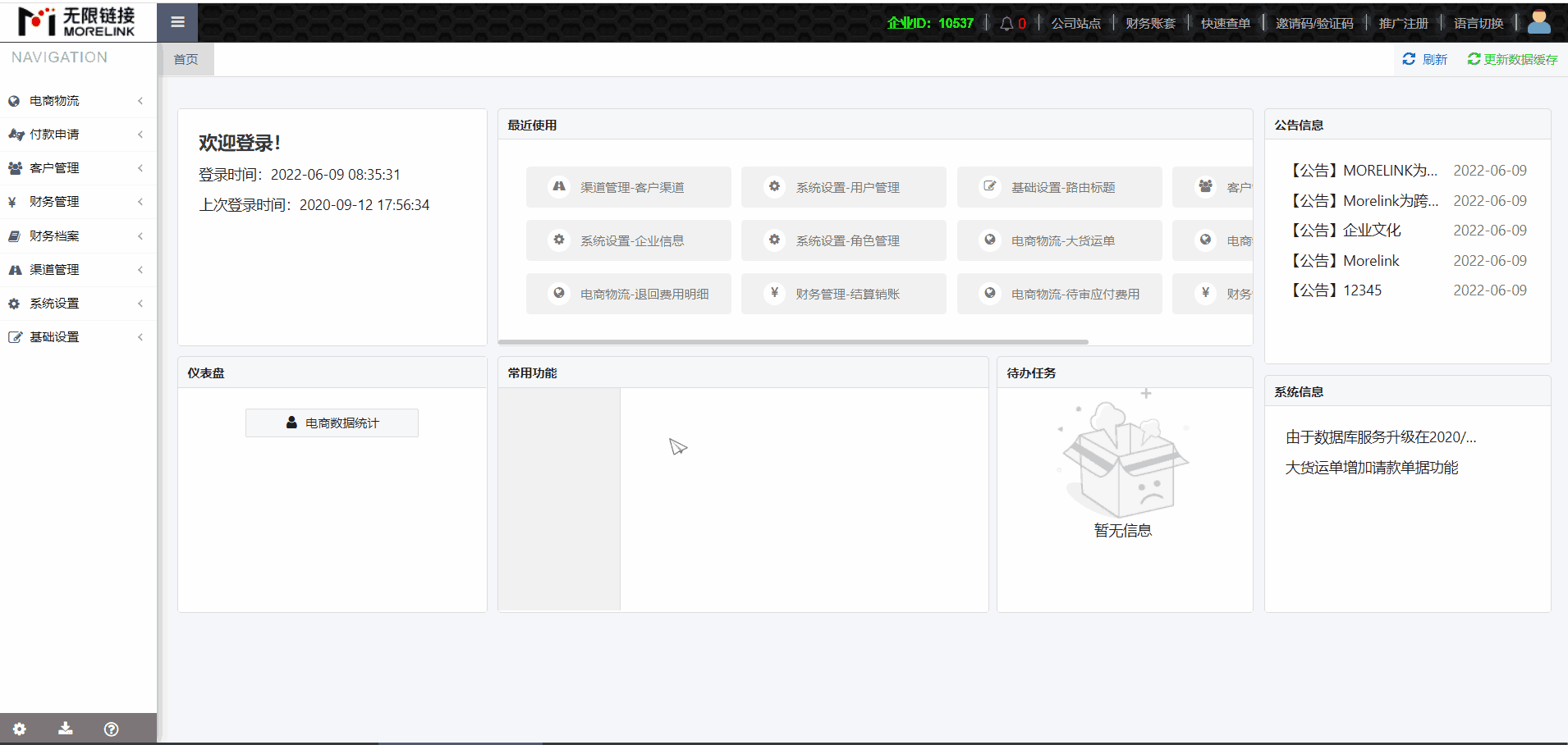Click the yen icon beside 财务管理 in the sidebar
This screenshot has height=745, width=1568.
pyautogui.click(x=12, y=202)
